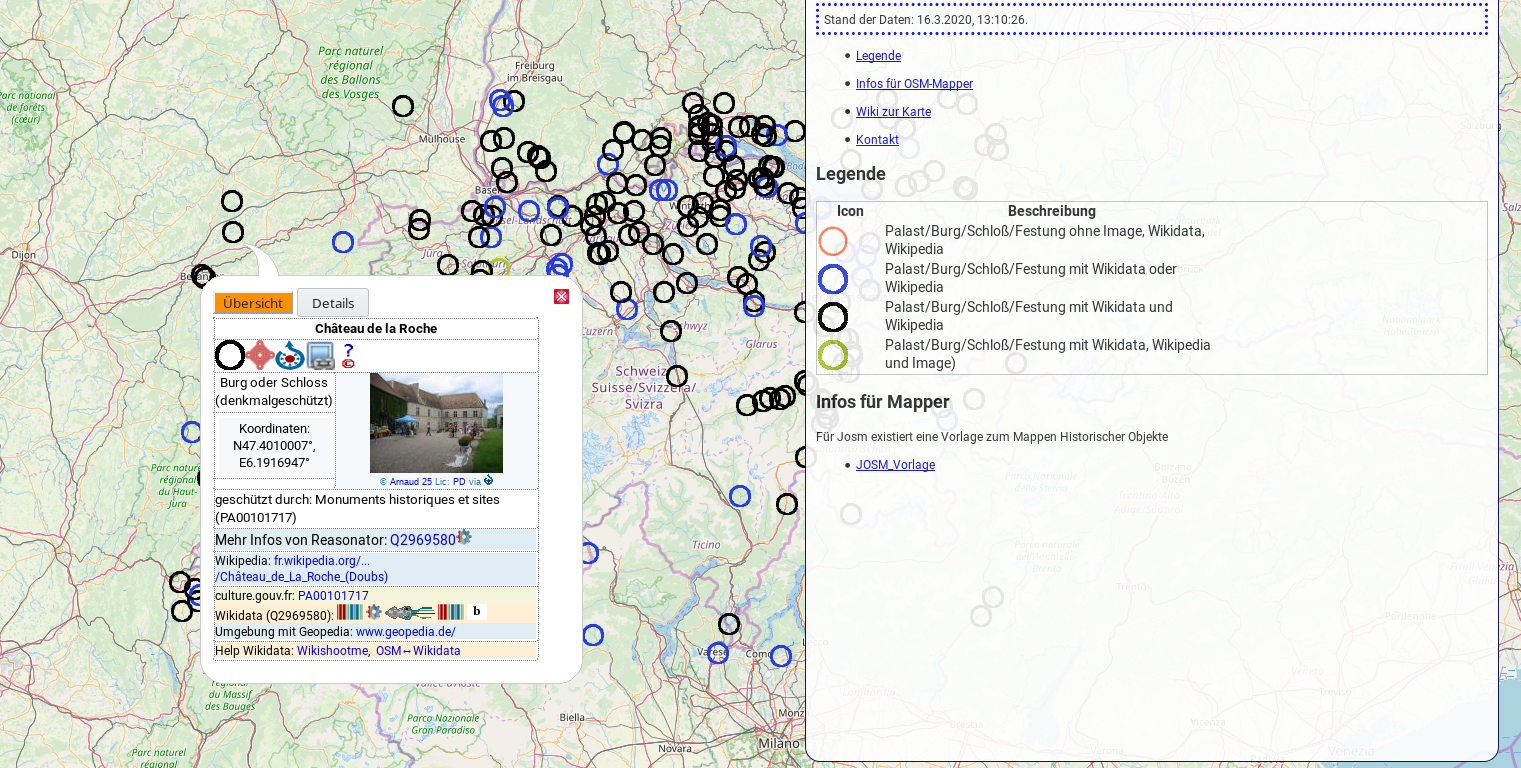Open Reasonator link Q2969580
The height and width of the screenshot is (768, 1521).
(422, 540)
